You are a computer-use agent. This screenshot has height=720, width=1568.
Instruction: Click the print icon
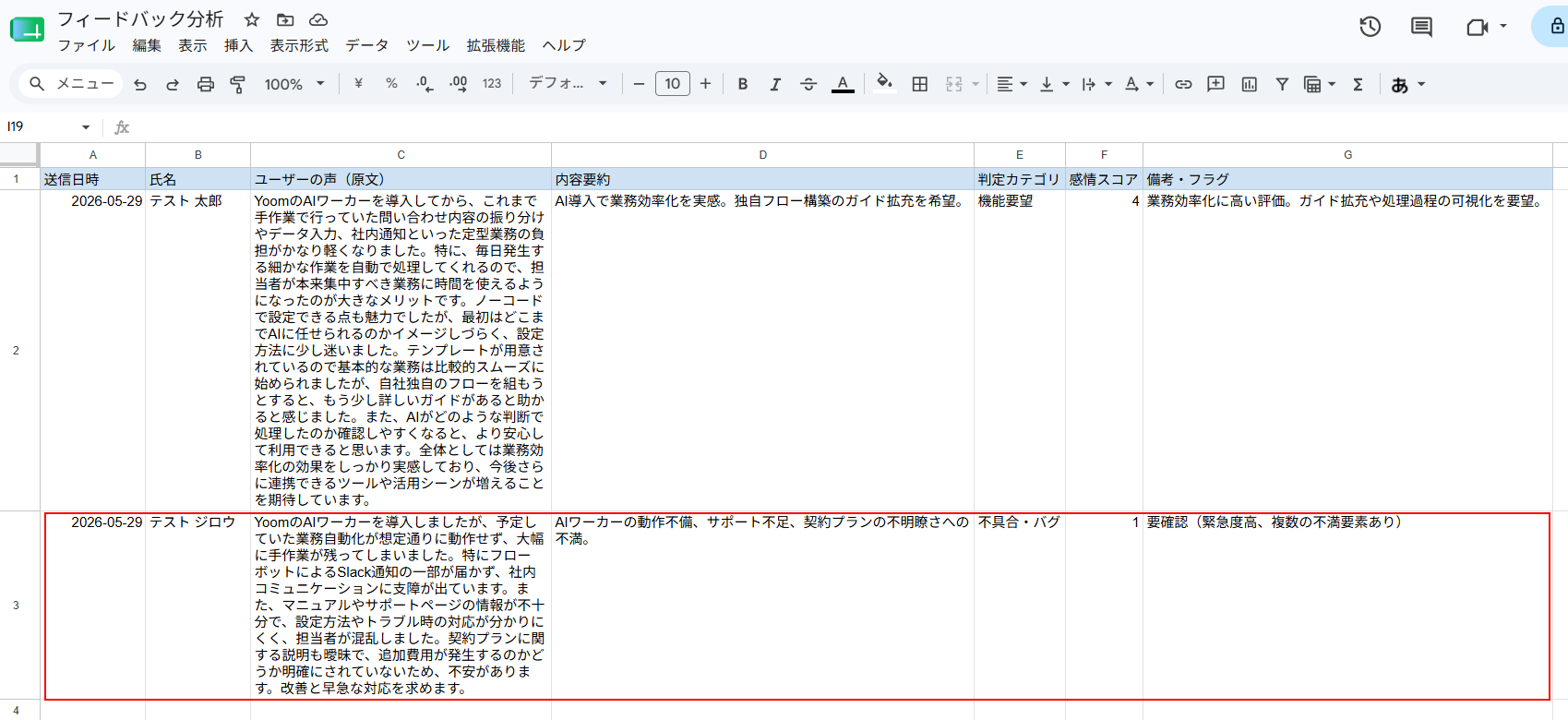tap(206, 84)
